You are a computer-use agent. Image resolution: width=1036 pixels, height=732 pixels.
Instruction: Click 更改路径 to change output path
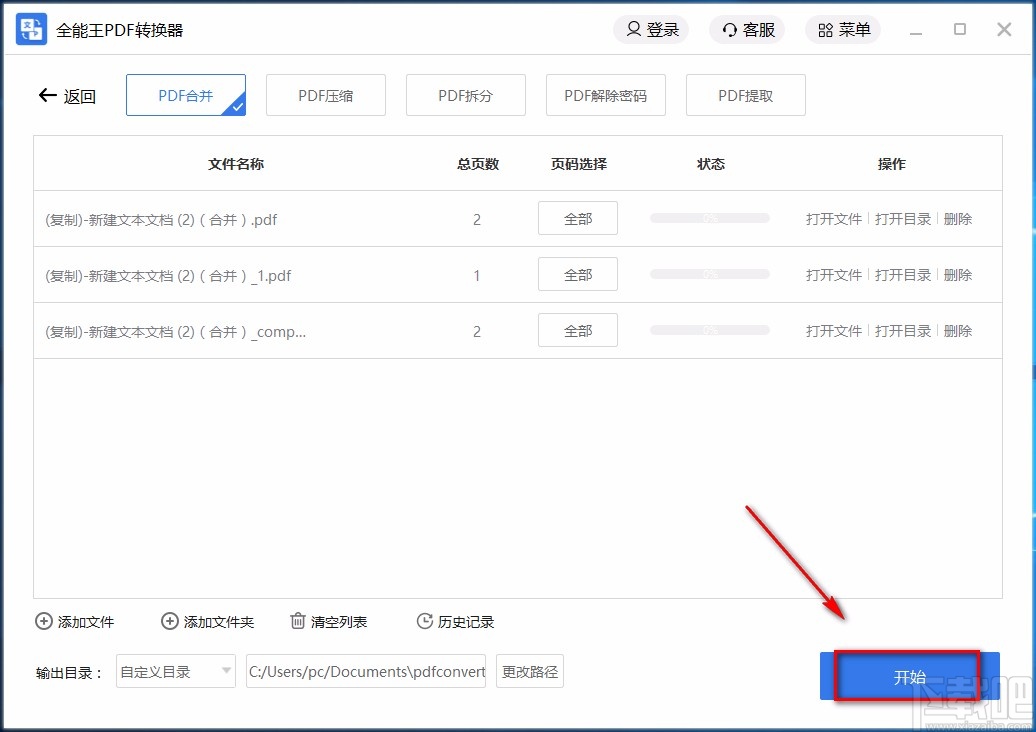529,672
